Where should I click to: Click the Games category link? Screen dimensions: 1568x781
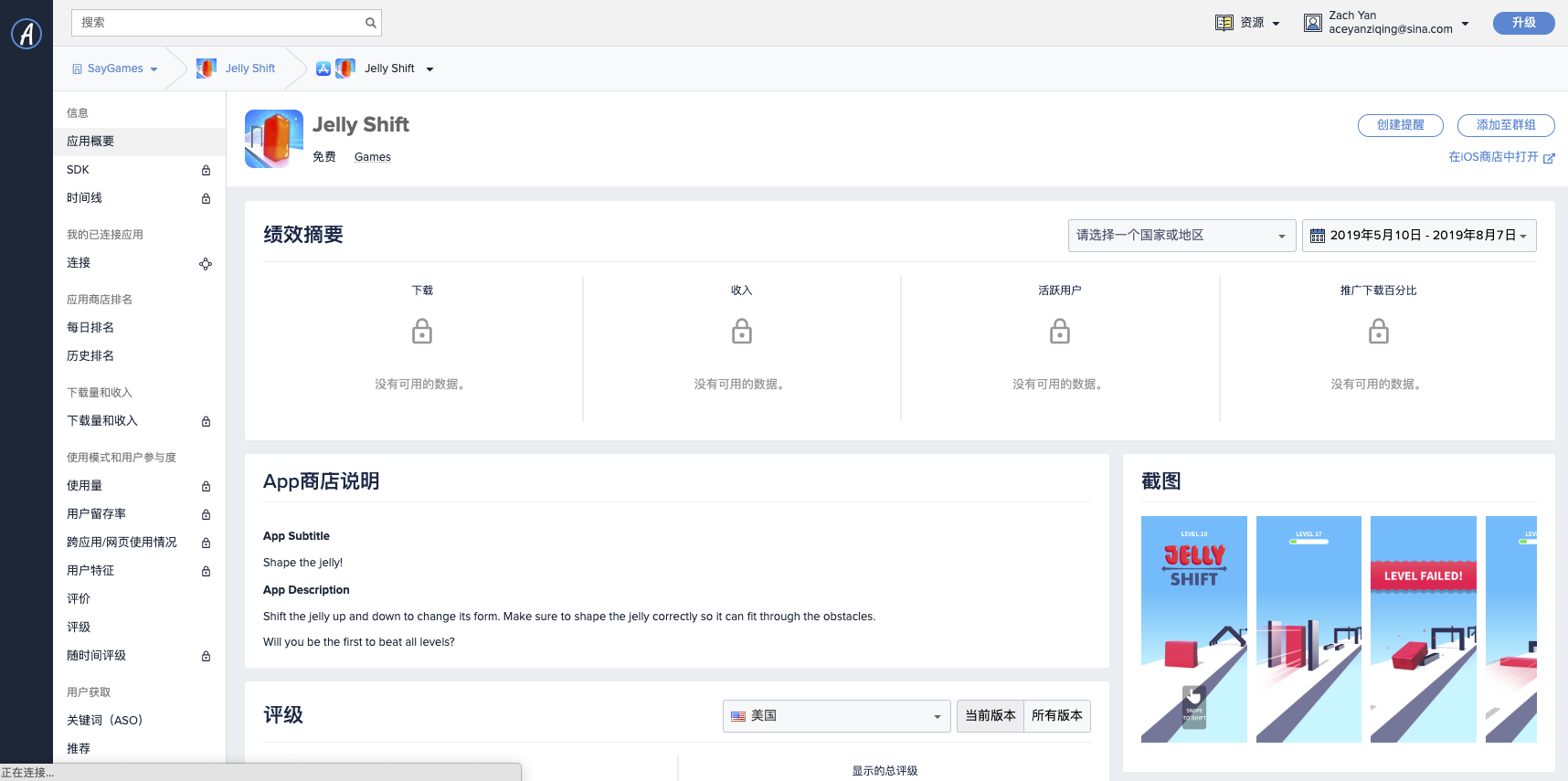[x=373, y=157]
